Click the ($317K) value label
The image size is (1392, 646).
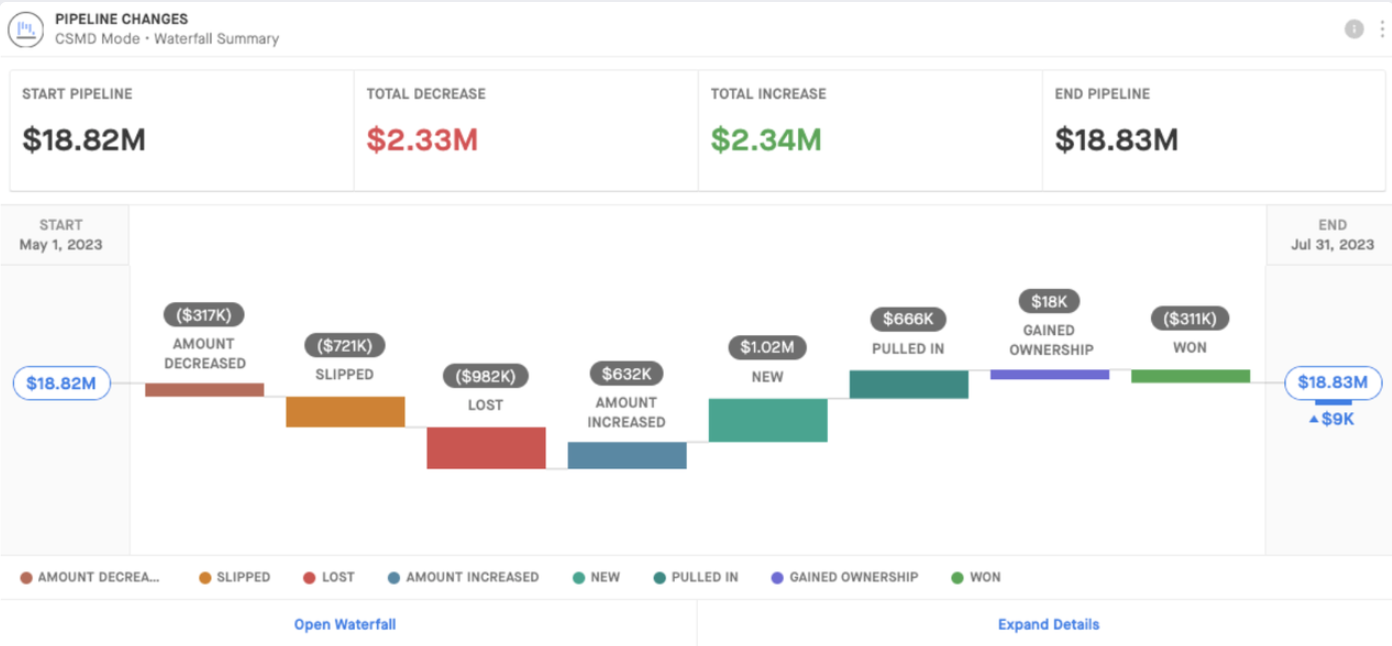(204, 315)
